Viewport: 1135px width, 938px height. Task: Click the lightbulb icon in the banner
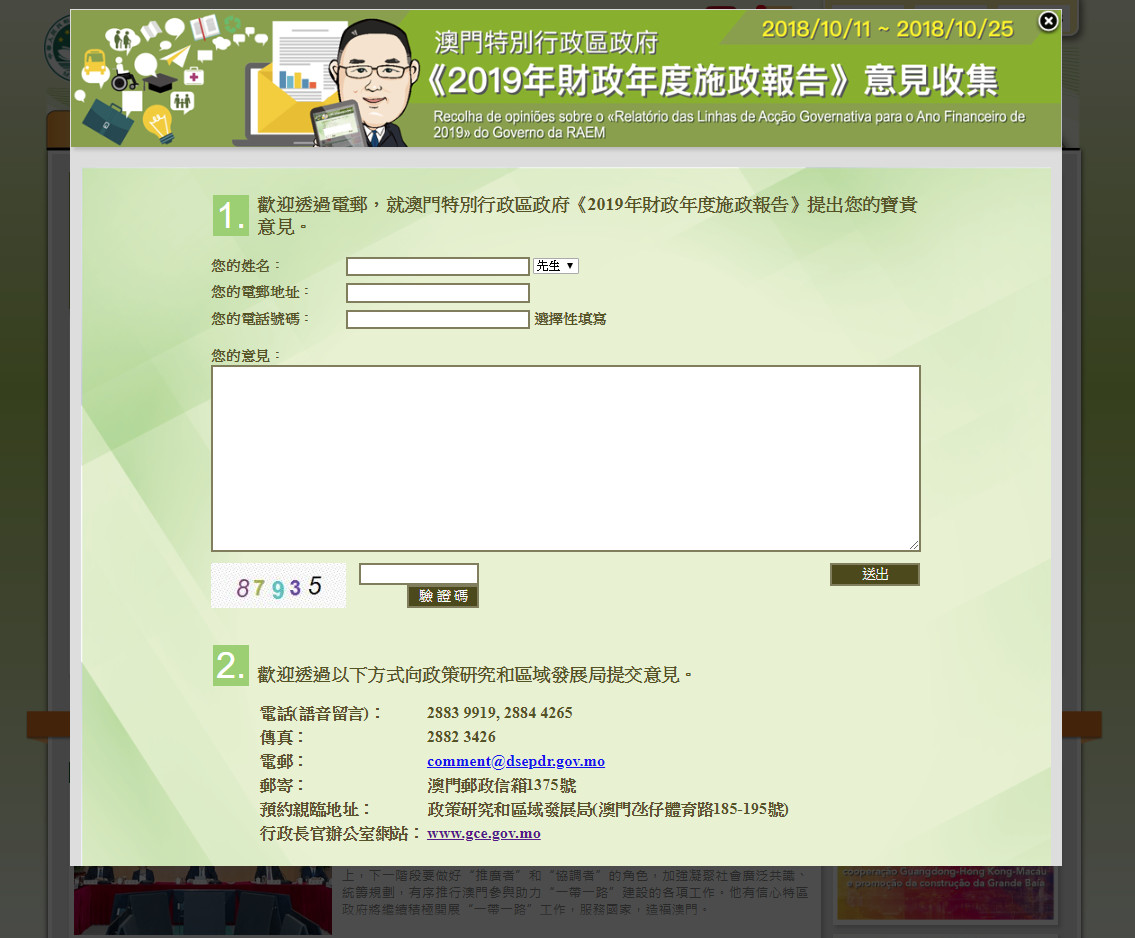[159, 123]
